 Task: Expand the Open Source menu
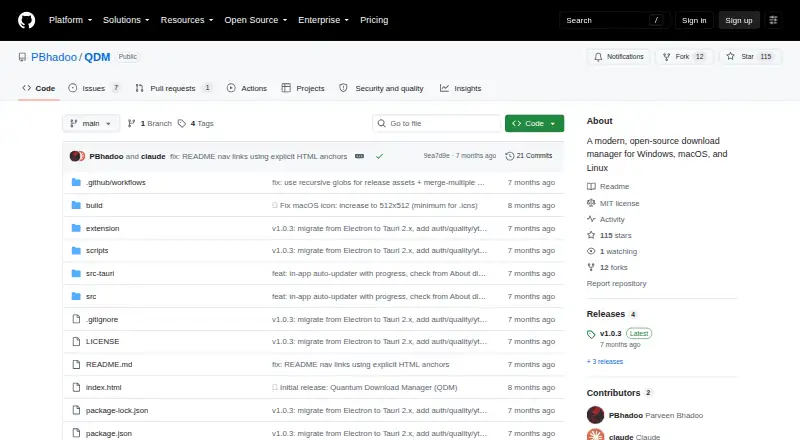point(256,20)
